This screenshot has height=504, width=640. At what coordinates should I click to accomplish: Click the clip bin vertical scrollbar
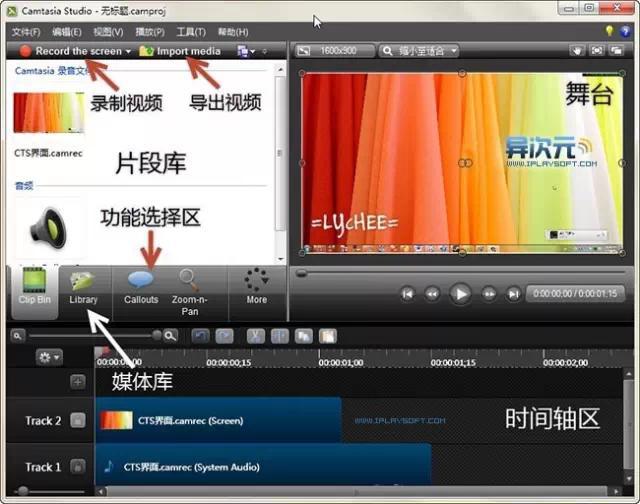(x=280, y=155)
